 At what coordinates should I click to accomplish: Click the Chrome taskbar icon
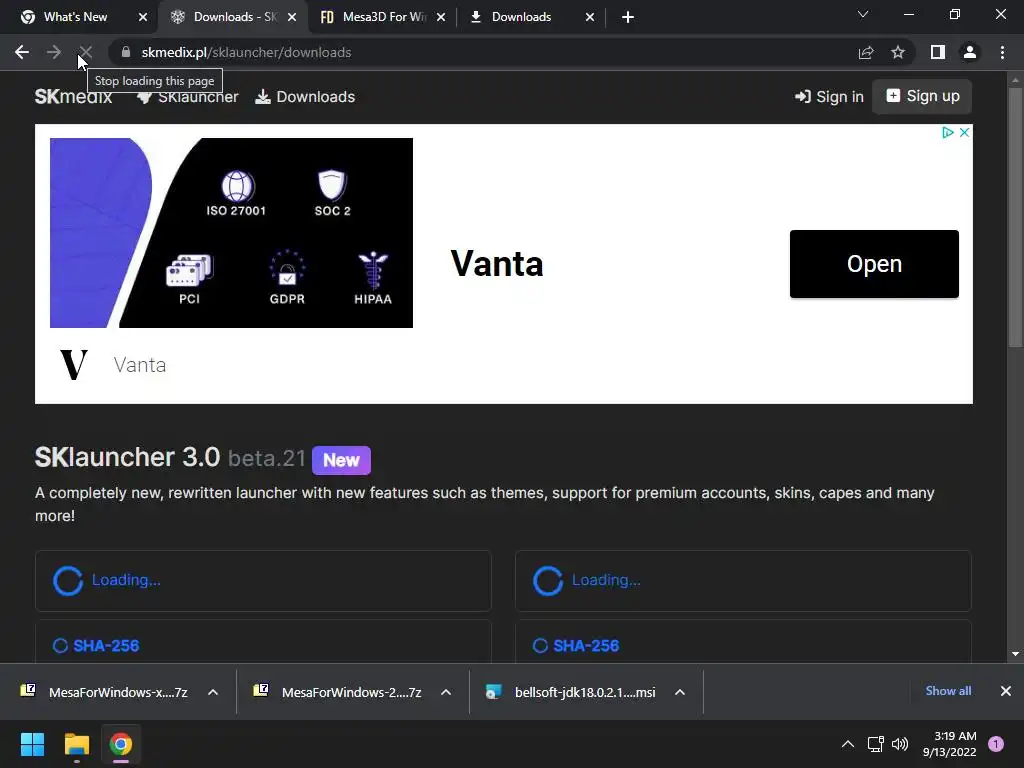click(x=121, y=744)
